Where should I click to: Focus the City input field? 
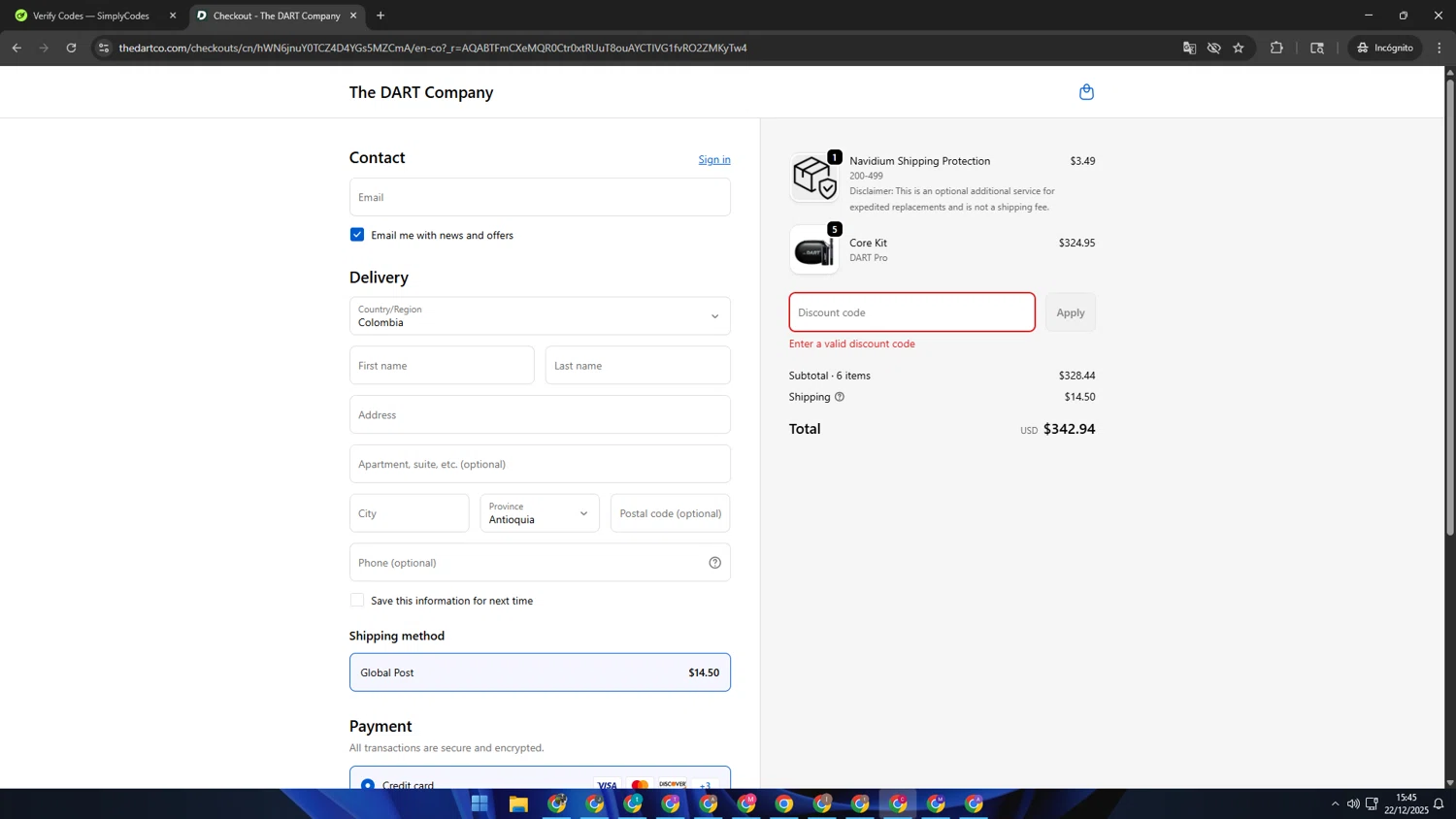(x=410, y=513)
